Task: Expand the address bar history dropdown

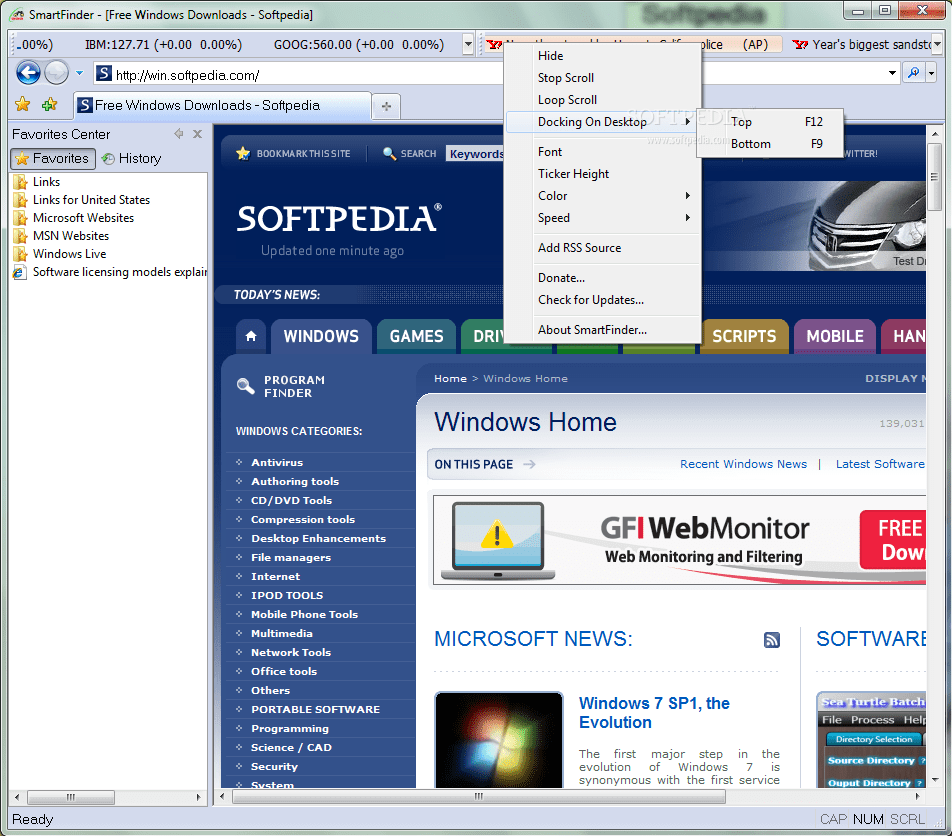Action: 892,72
